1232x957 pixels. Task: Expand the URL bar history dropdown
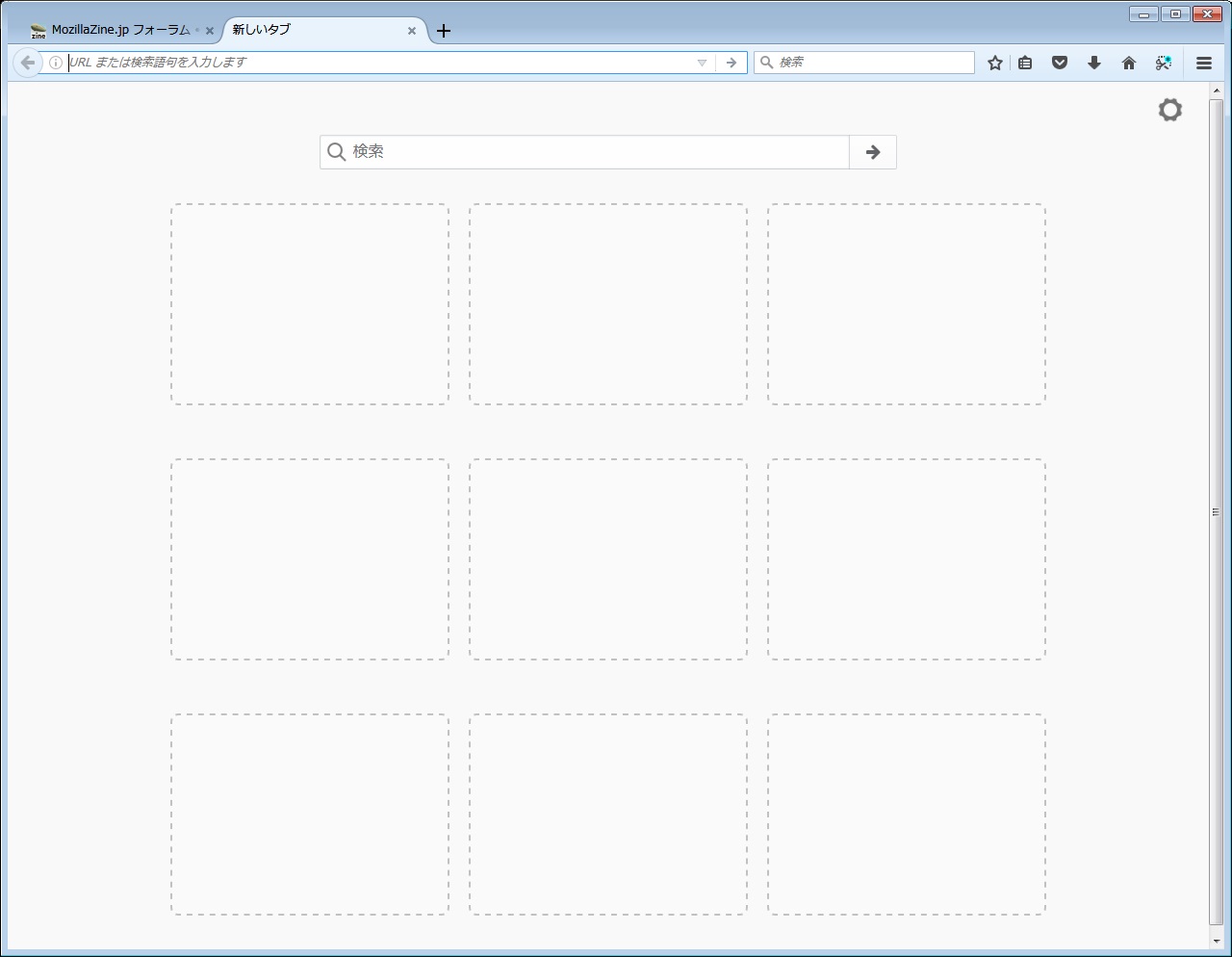point(702,63)
